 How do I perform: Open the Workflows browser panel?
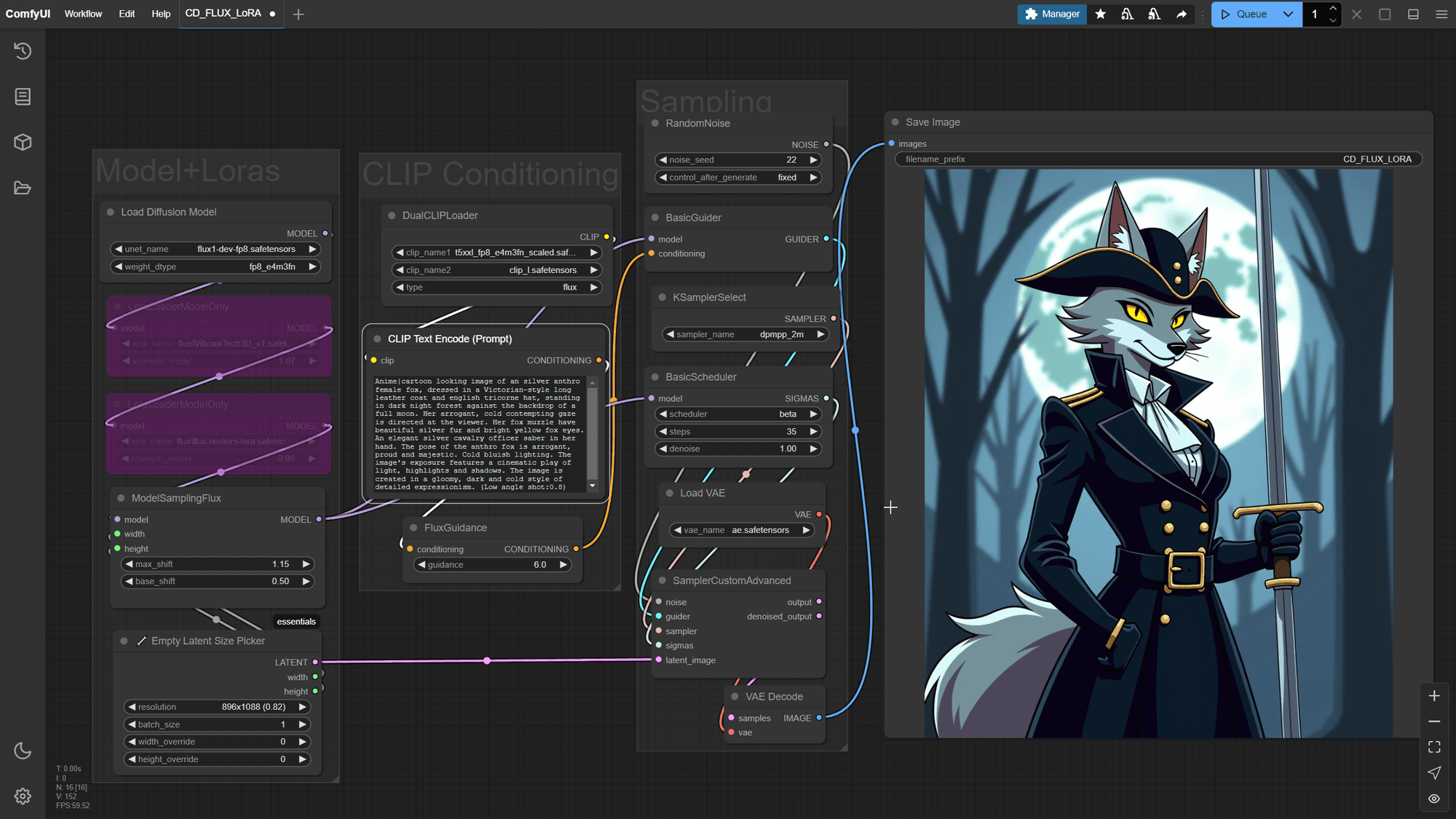[x=22, y=188]
